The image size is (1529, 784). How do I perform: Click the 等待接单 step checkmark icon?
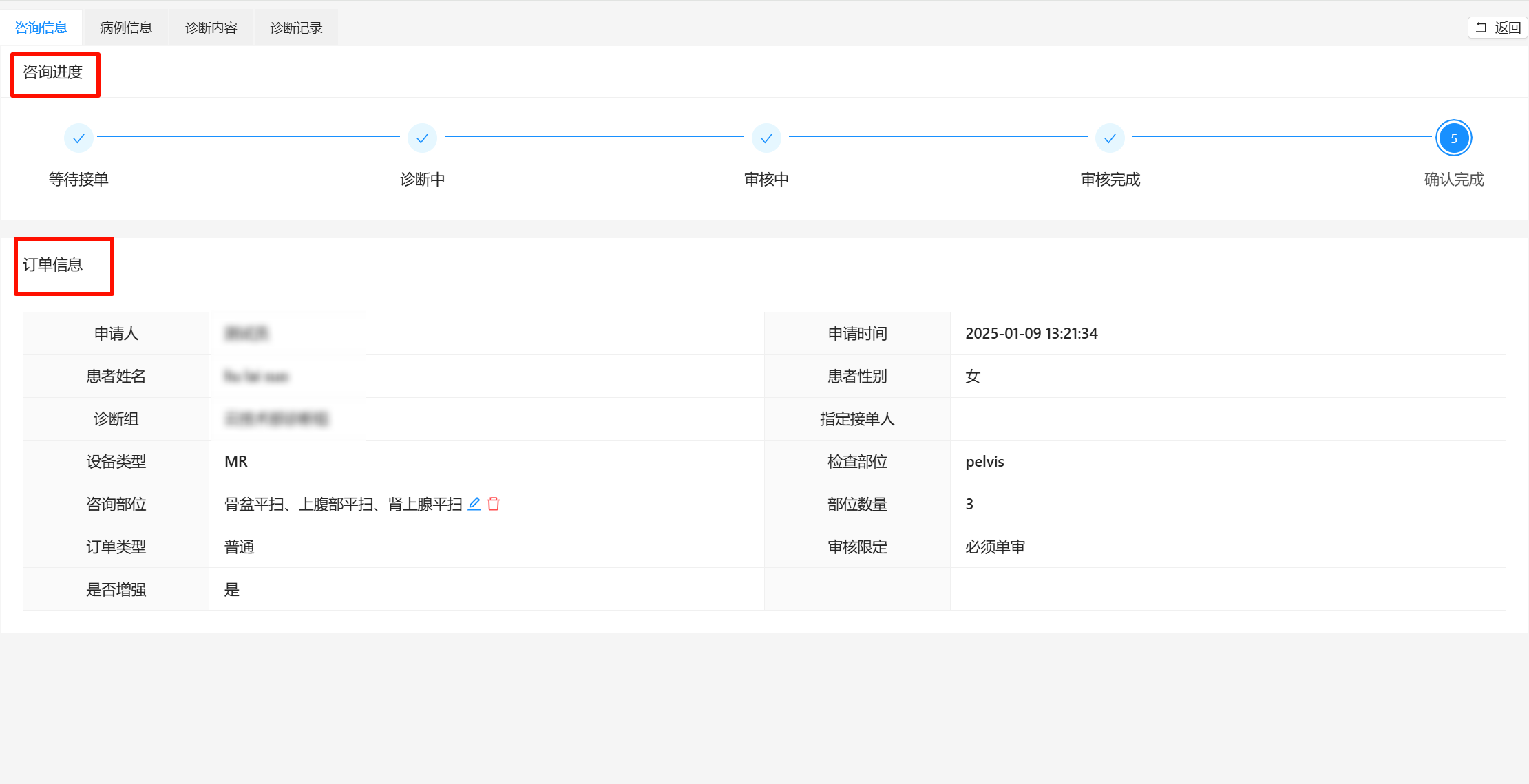78,138
